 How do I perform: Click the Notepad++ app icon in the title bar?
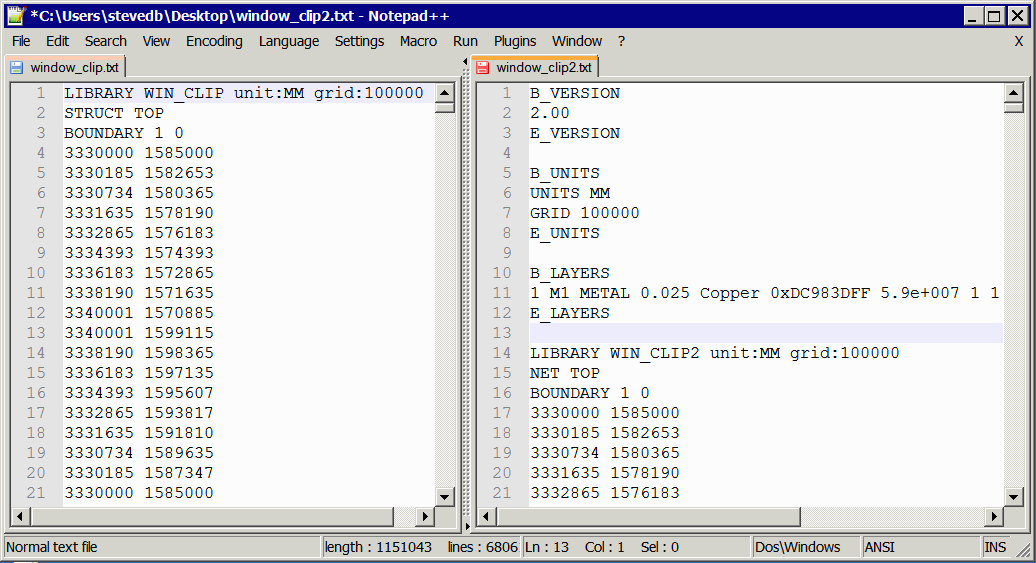(x=16, y=16)
